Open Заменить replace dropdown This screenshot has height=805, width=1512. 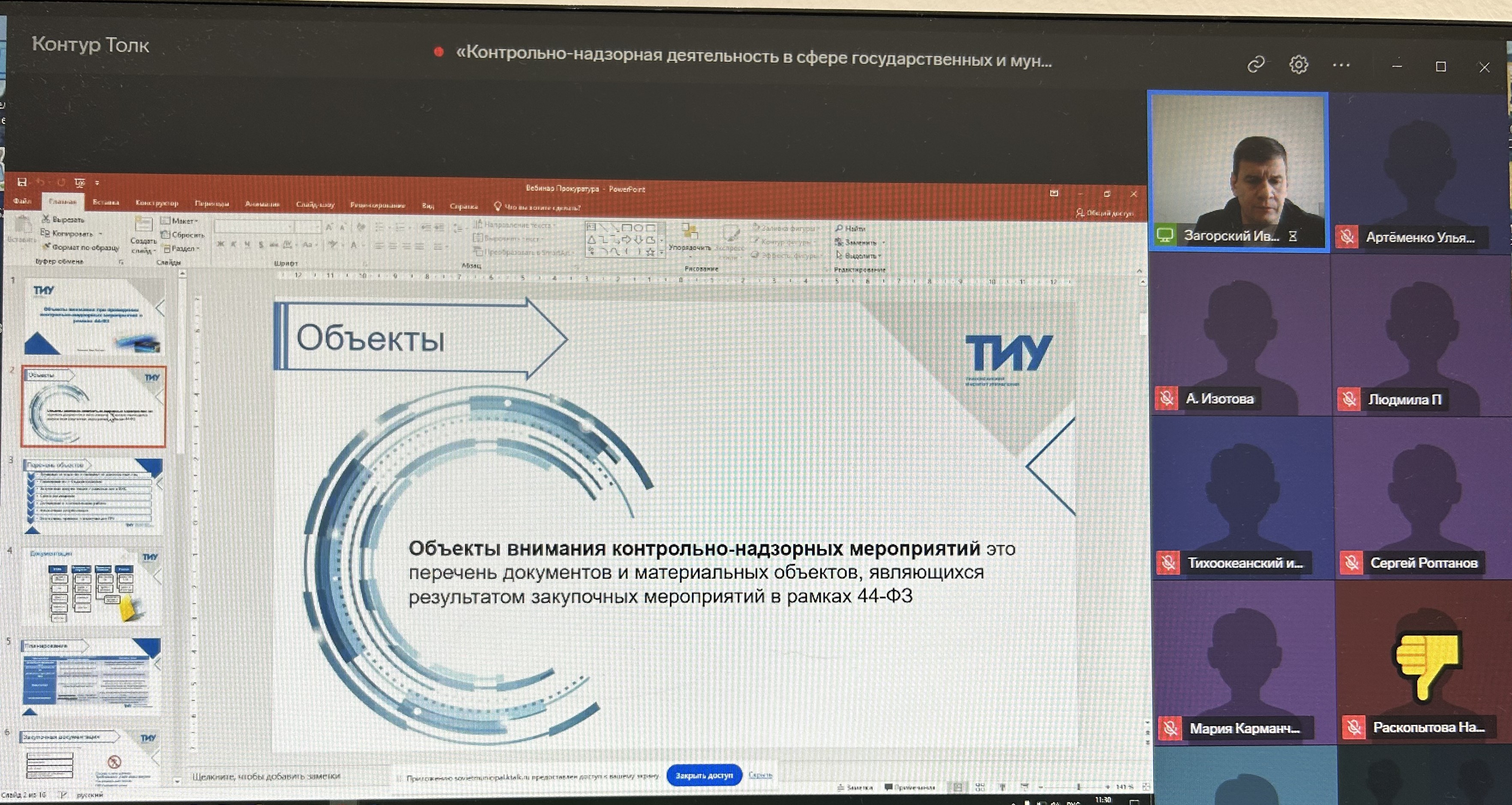pos(860,242)
